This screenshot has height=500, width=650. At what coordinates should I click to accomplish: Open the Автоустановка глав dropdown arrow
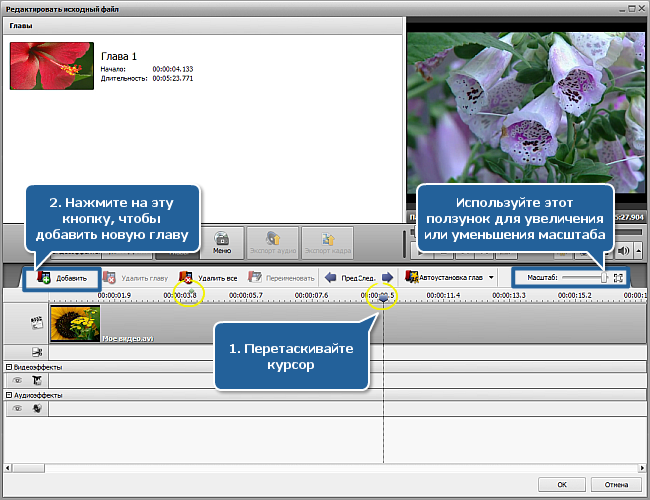pos(491,277)
